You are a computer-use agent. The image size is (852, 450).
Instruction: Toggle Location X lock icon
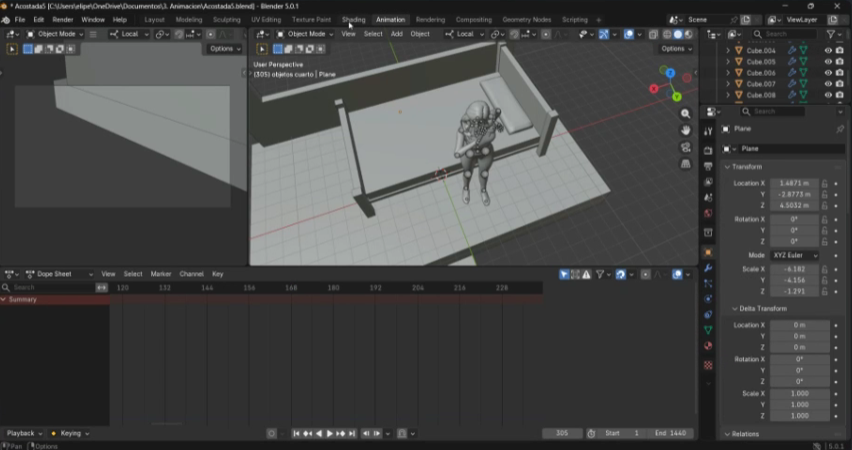(825, 184)
